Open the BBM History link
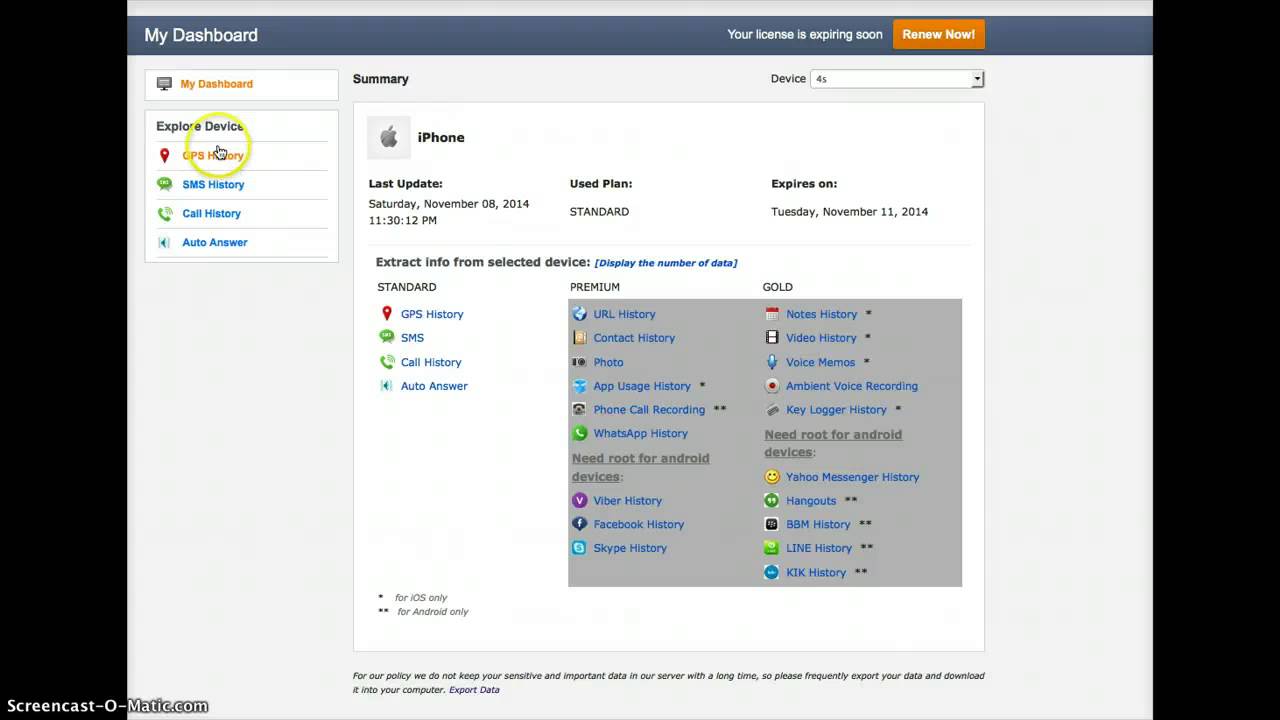1280x720 pixels. pos(818,524)
